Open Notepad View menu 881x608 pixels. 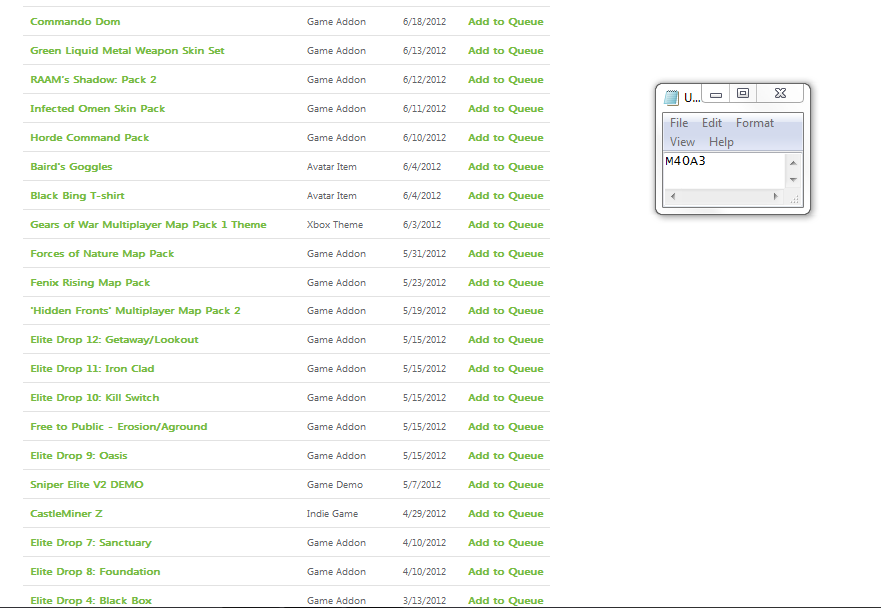pos(682,142)
